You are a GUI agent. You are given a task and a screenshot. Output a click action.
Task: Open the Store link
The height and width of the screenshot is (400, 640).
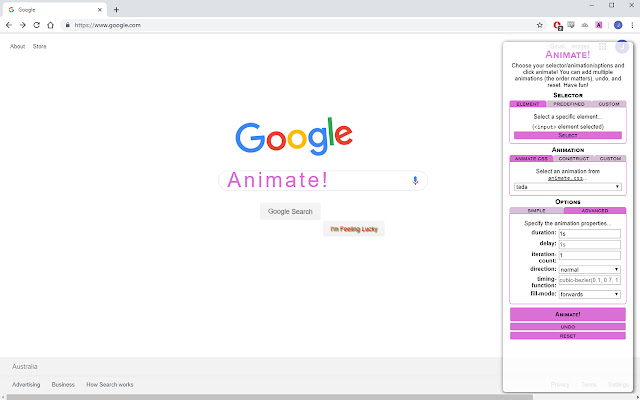(40, 47)
